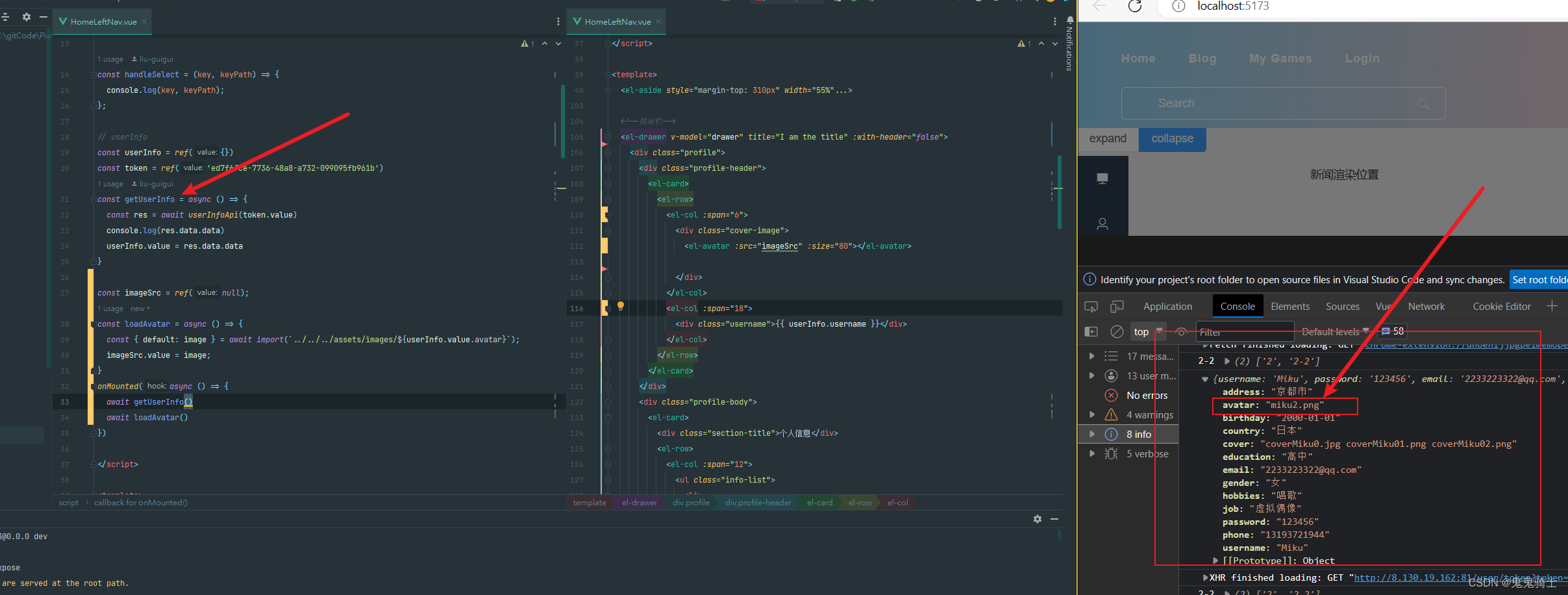Fold the handleSelect function at line 14
Screen dimensions: 1568x595
[93, 75]
